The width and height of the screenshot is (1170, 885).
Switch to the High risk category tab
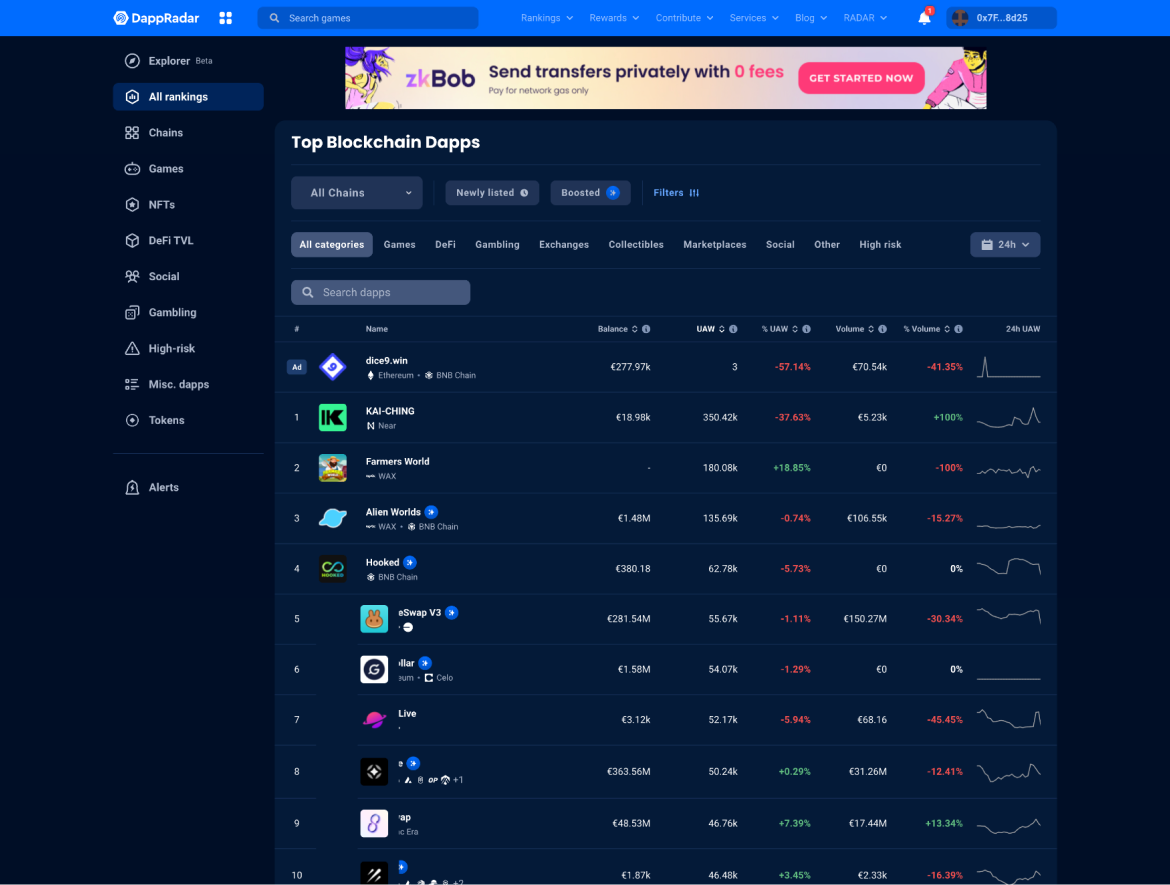click(x=880, y=245)
